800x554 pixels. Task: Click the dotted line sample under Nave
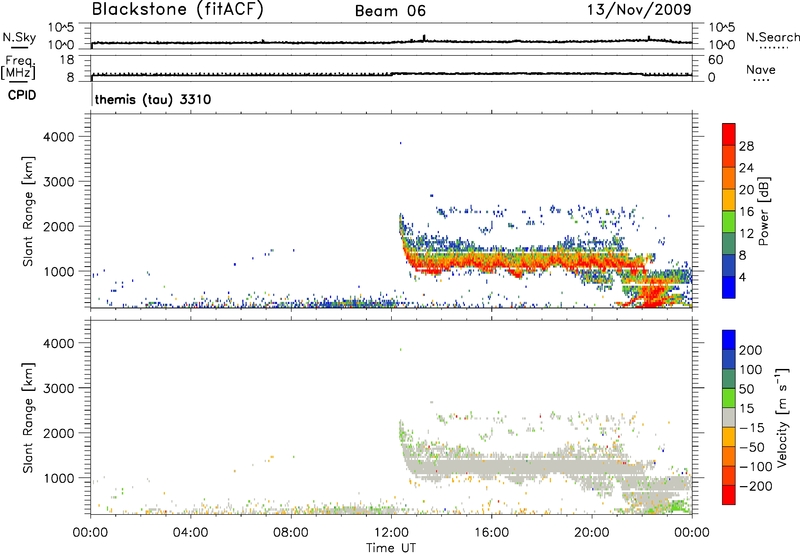(x=762, y=80)
